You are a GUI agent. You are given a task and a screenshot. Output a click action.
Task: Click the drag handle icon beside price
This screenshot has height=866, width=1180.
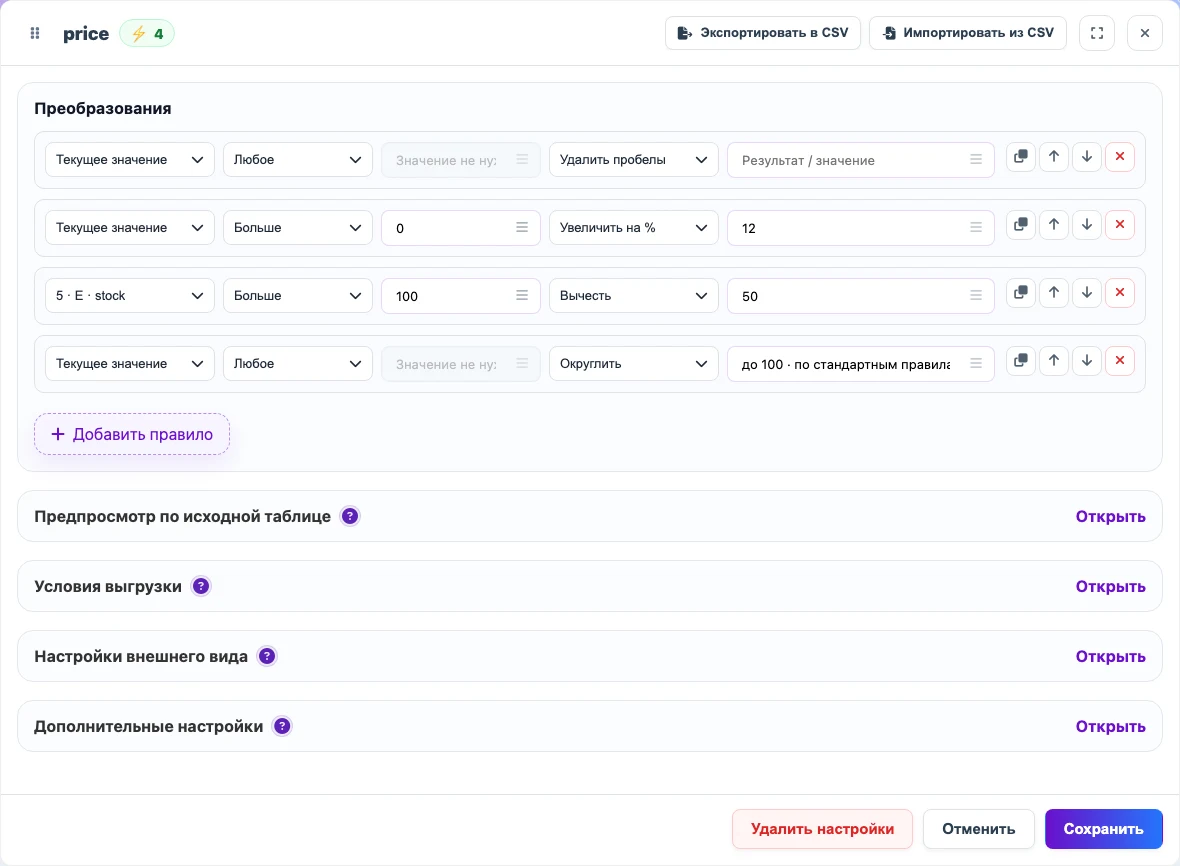click(35, 33)
